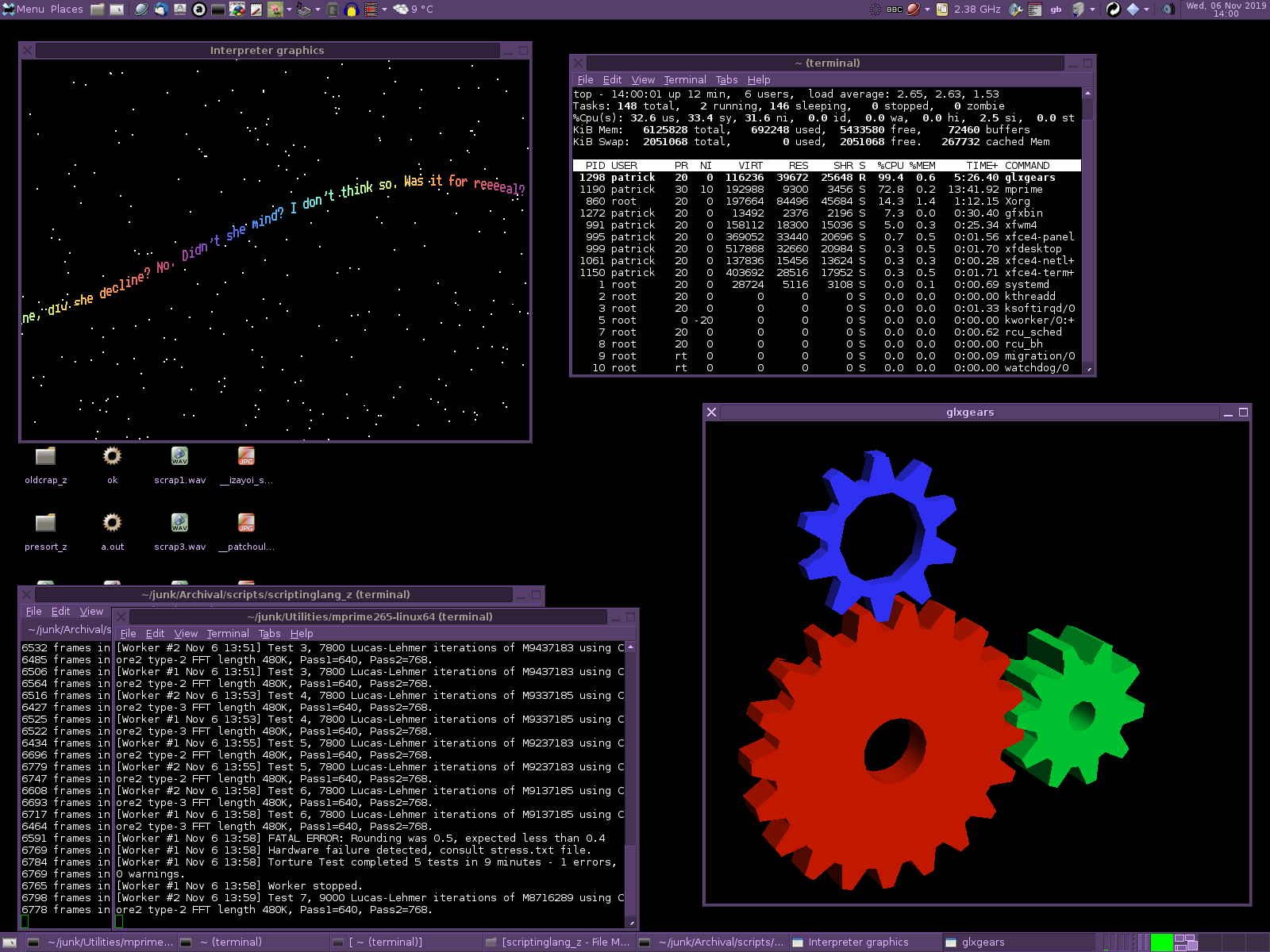
Task: Switch to ~/junk/Utilities/mprime taskbar button
Action: 100,942
